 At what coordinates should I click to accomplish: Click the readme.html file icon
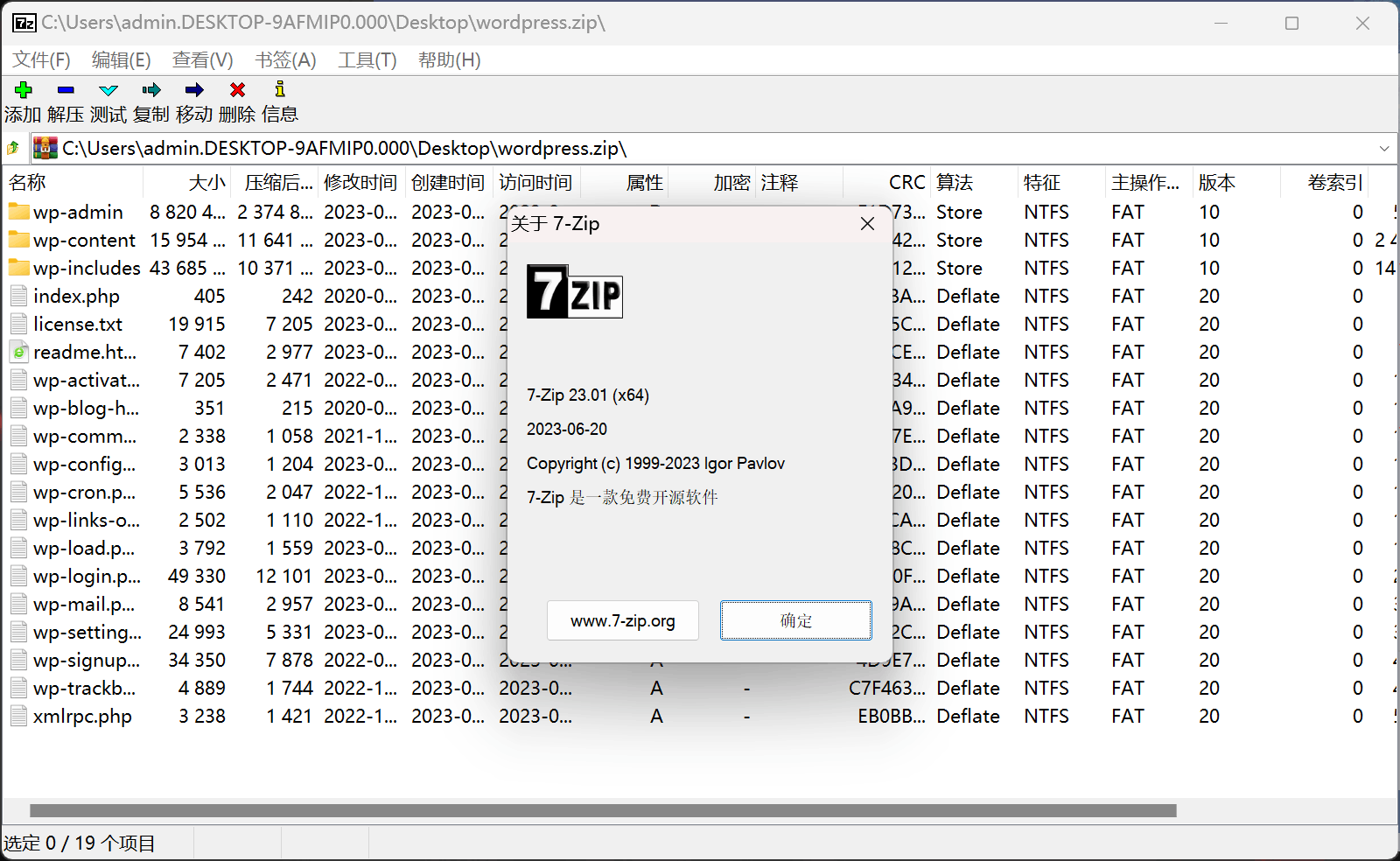tap(18, 352)
